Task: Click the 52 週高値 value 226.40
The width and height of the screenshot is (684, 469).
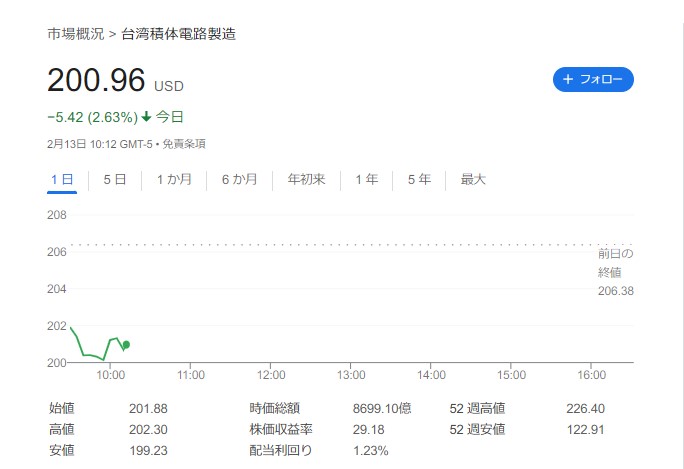Action: tap(585, 409)
